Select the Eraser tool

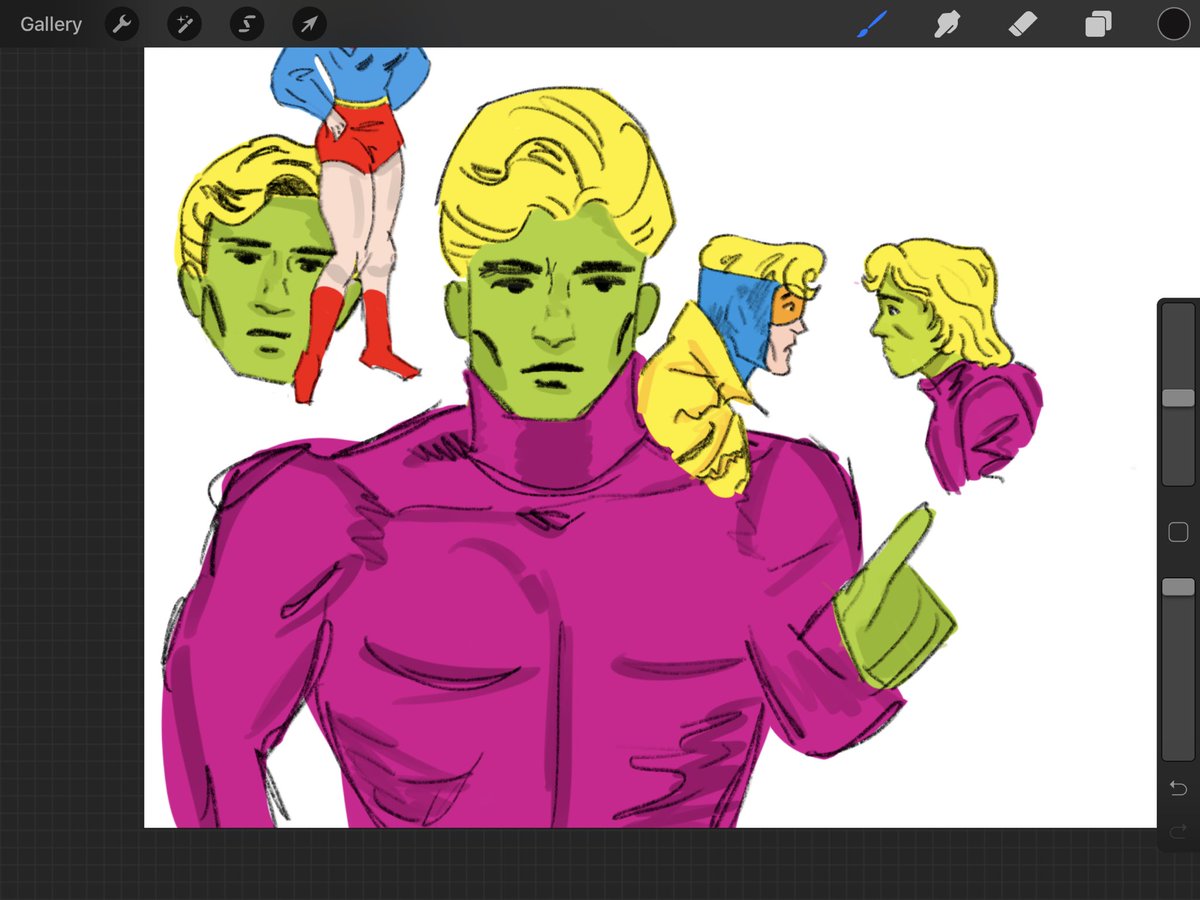(x=1023, y=24)
